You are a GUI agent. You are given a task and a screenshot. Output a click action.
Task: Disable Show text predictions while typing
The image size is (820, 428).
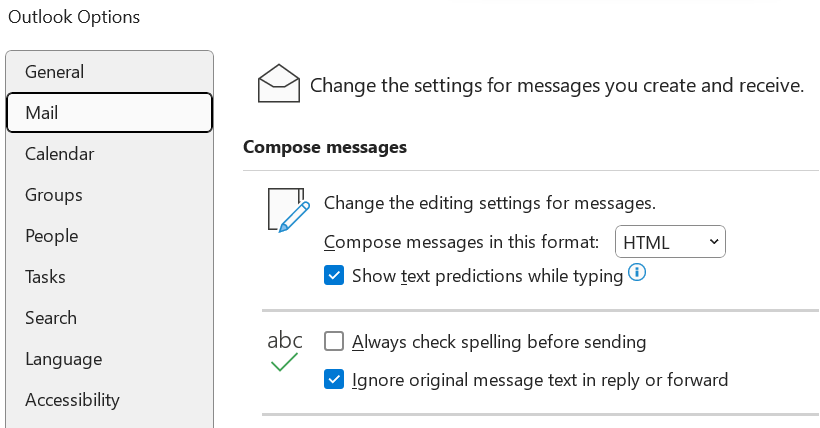(x=334, y=276)
